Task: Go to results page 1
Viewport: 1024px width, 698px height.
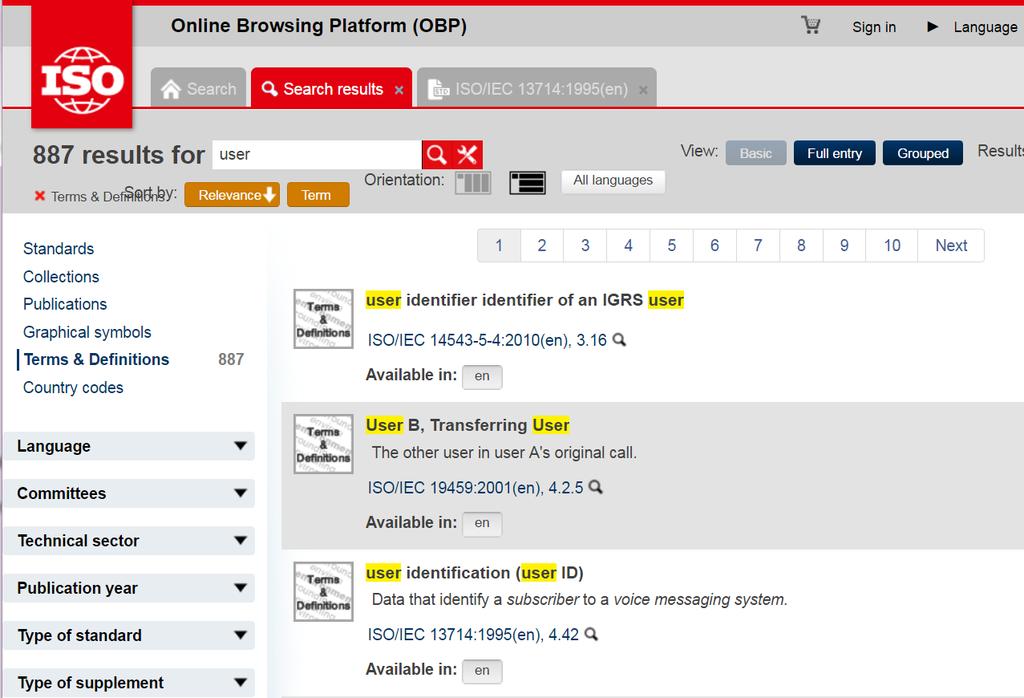Action: tap(499, 246)
